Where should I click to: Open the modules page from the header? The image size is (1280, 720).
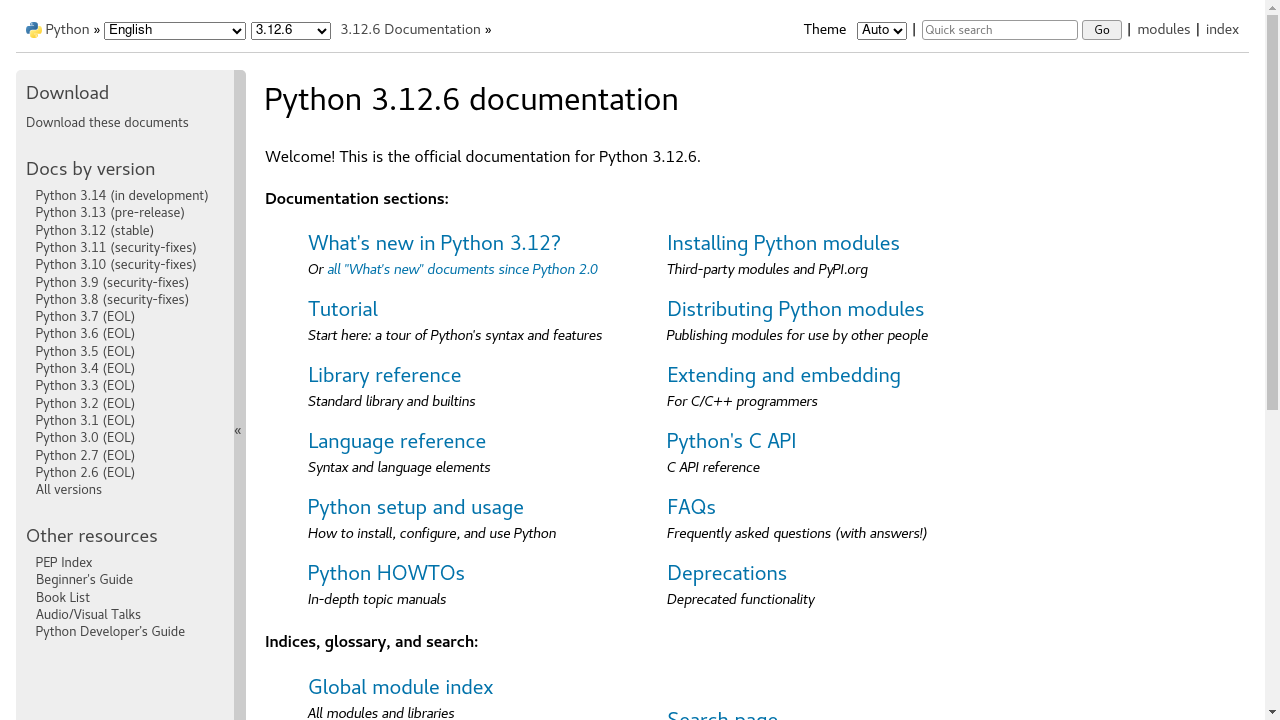(x=1163, y=29)
